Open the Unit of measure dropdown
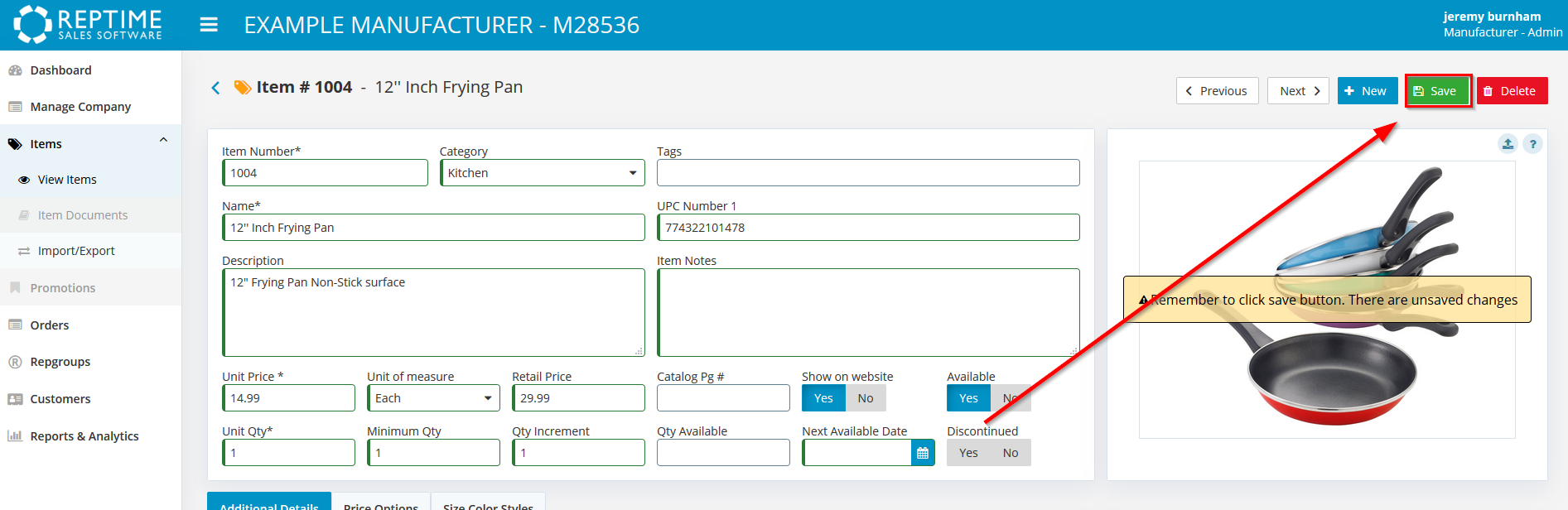Viewport: 1568px width, 510px height. 434,398
